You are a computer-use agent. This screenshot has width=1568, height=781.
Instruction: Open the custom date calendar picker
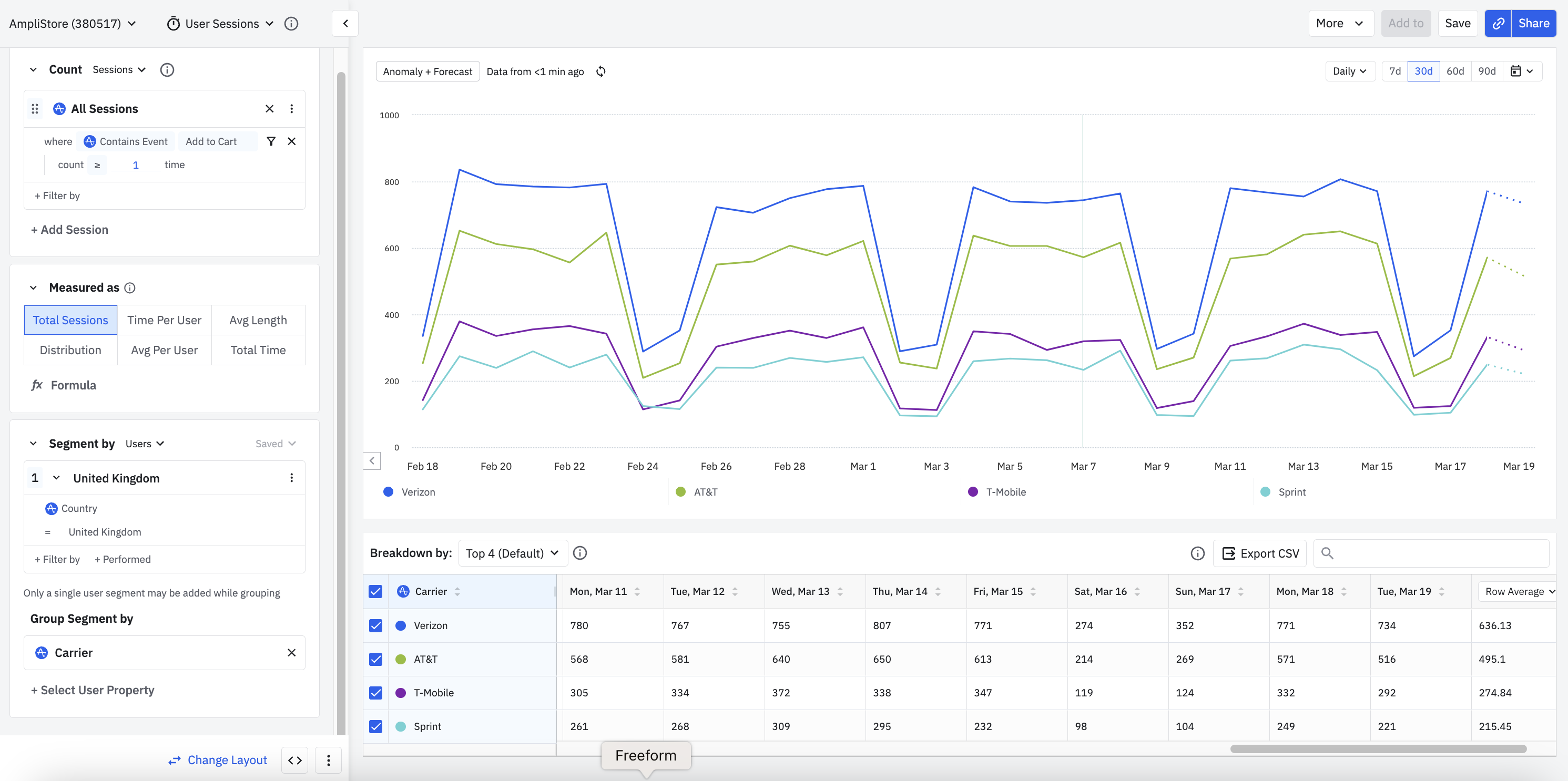pos(1522,71)
